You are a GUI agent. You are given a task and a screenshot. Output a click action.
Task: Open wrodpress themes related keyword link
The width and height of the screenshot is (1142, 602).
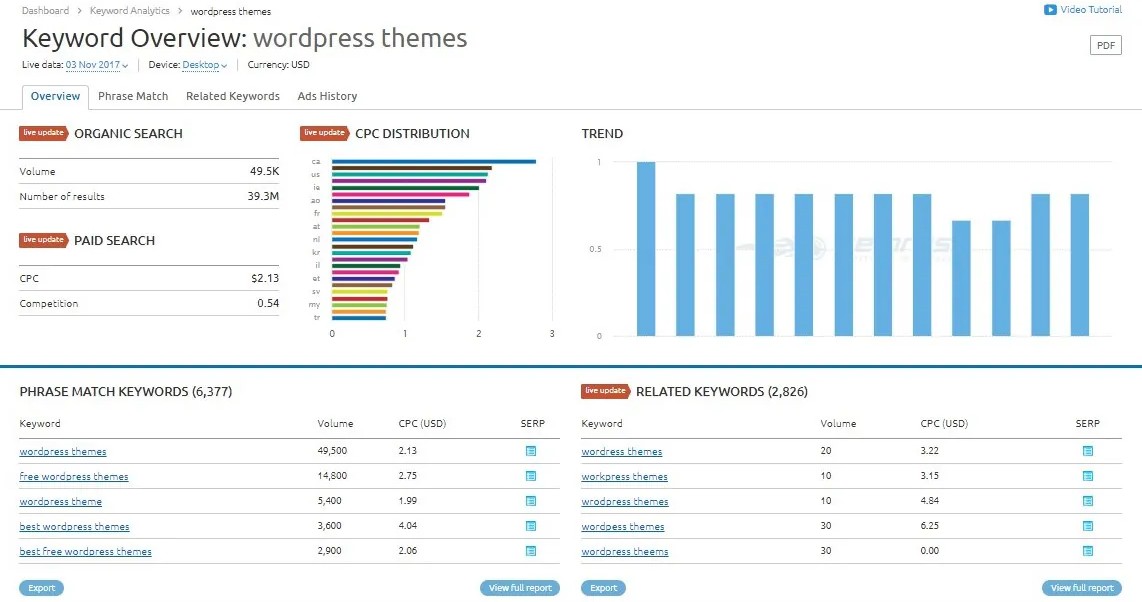625,502
